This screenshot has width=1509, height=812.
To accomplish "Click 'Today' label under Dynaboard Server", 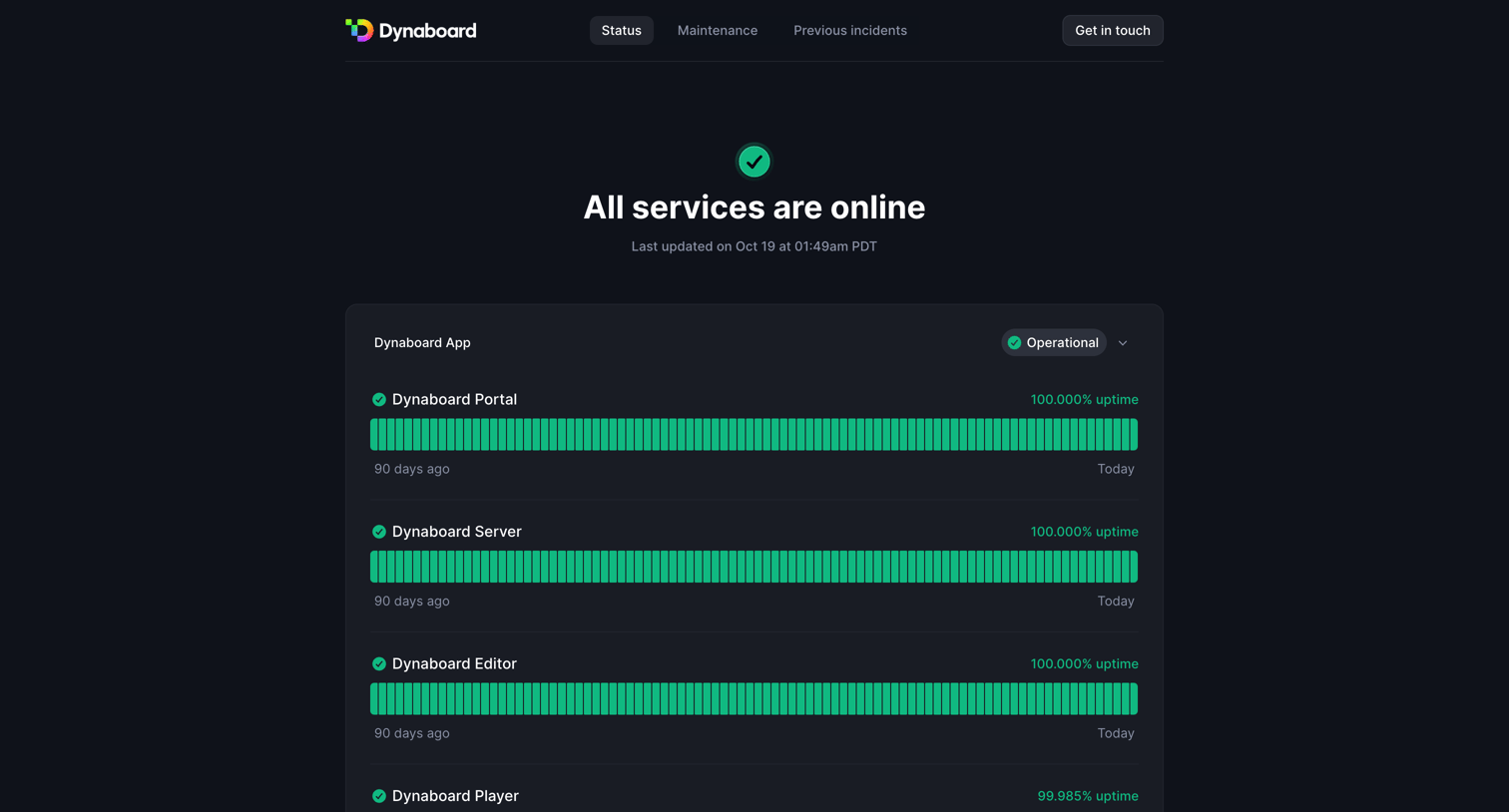I will tap(1116, 602).
